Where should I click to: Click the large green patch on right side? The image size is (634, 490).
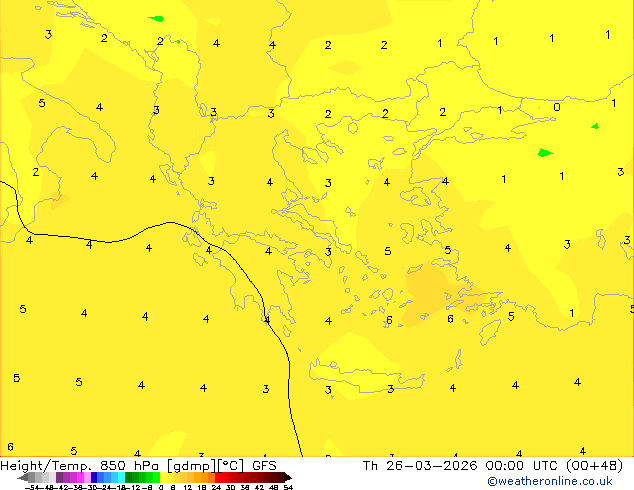544,153
